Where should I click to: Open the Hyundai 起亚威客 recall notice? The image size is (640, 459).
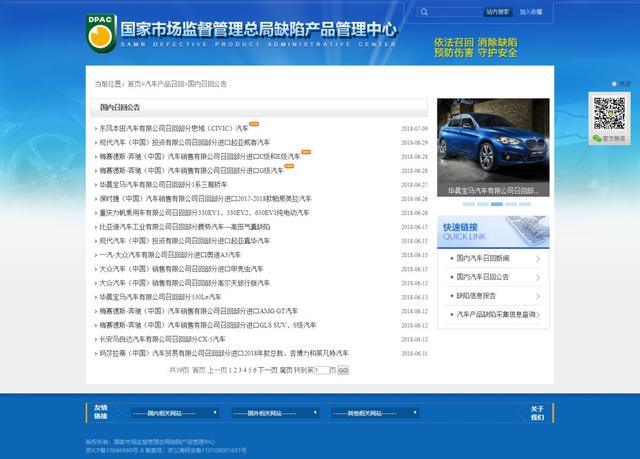tap(184, 142)
